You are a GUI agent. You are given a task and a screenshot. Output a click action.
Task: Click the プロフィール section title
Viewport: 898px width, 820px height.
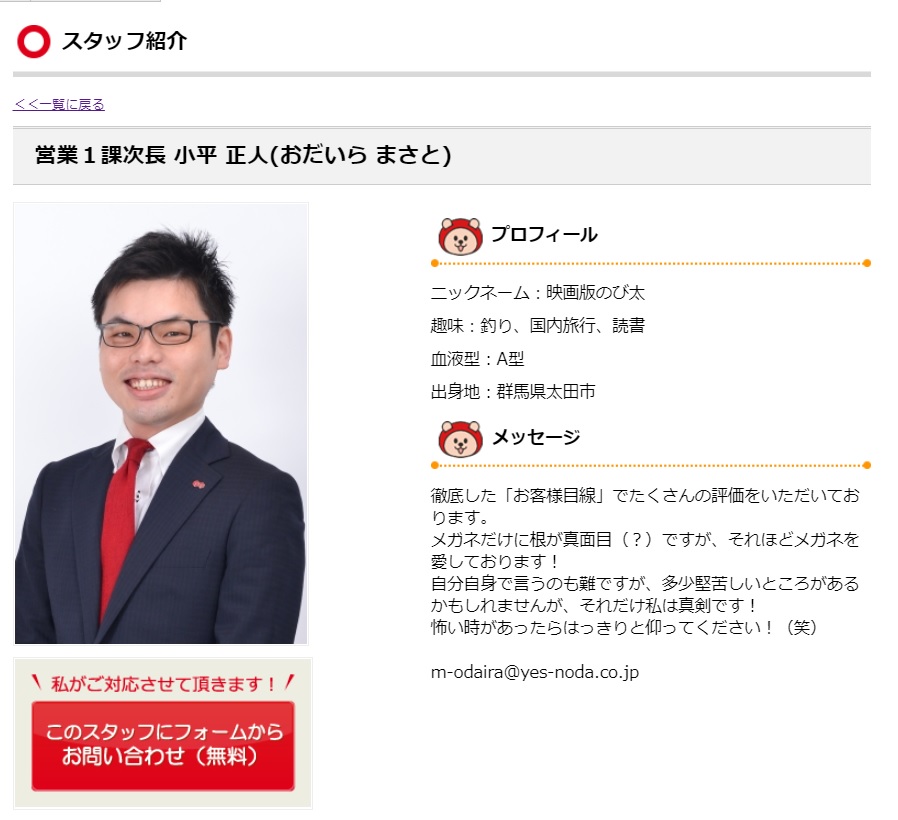544,235
